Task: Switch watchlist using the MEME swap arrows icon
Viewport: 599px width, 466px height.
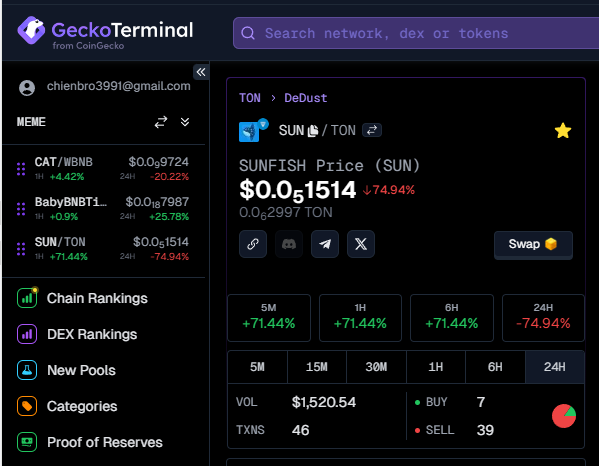Action: [161, 122]
